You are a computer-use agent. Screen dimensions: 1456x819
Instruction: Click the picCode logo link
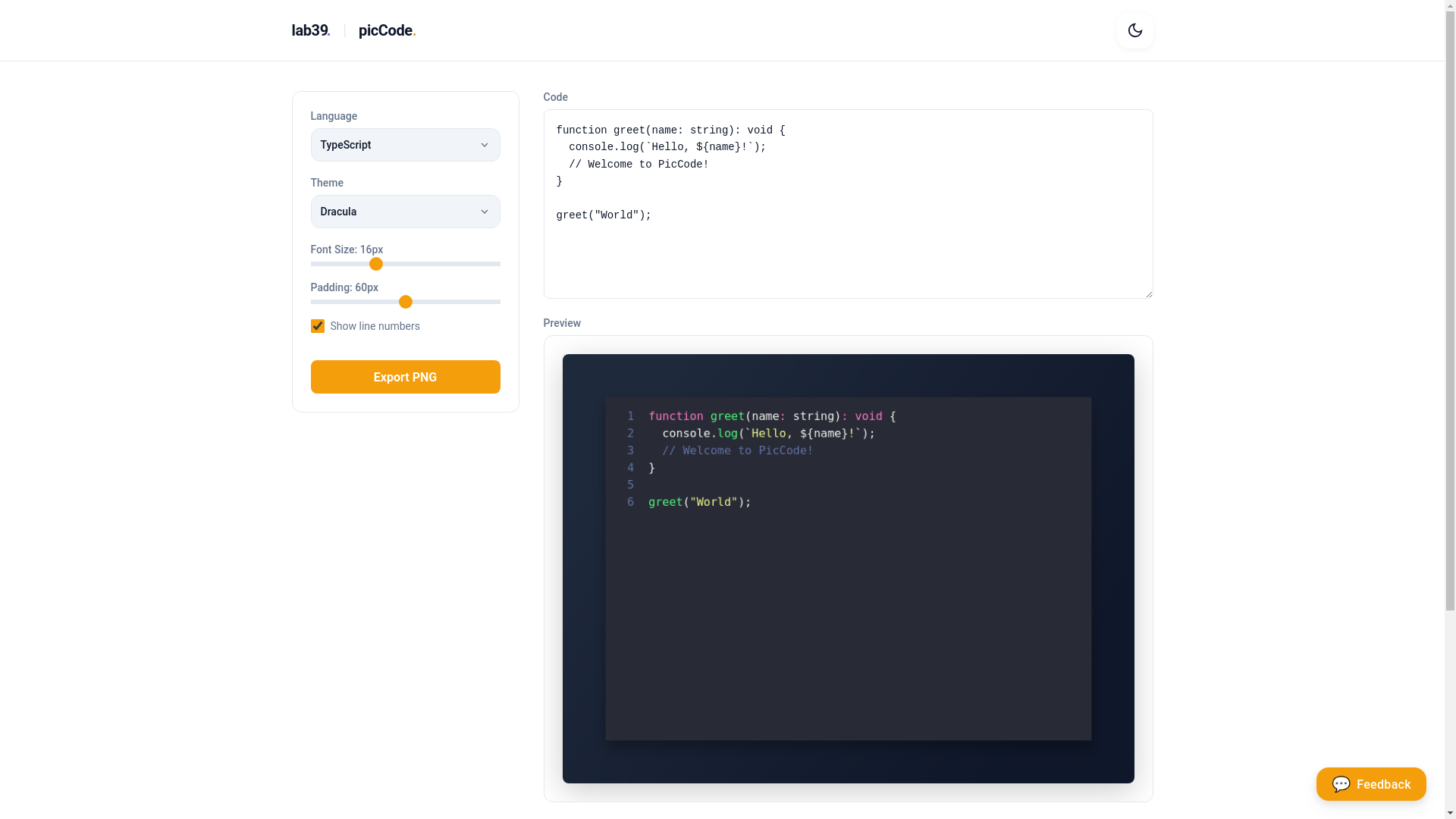(387, 30)
